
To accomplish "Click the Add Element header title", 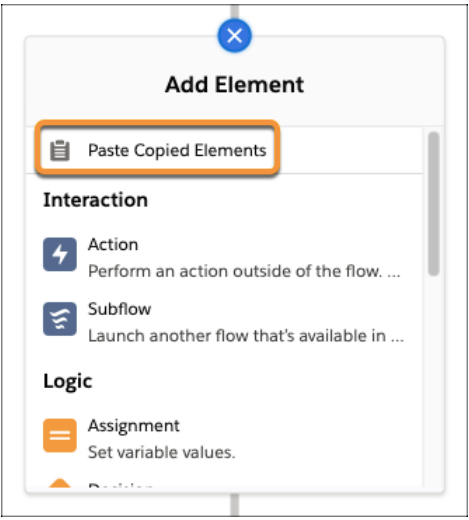I will [234, 85].
